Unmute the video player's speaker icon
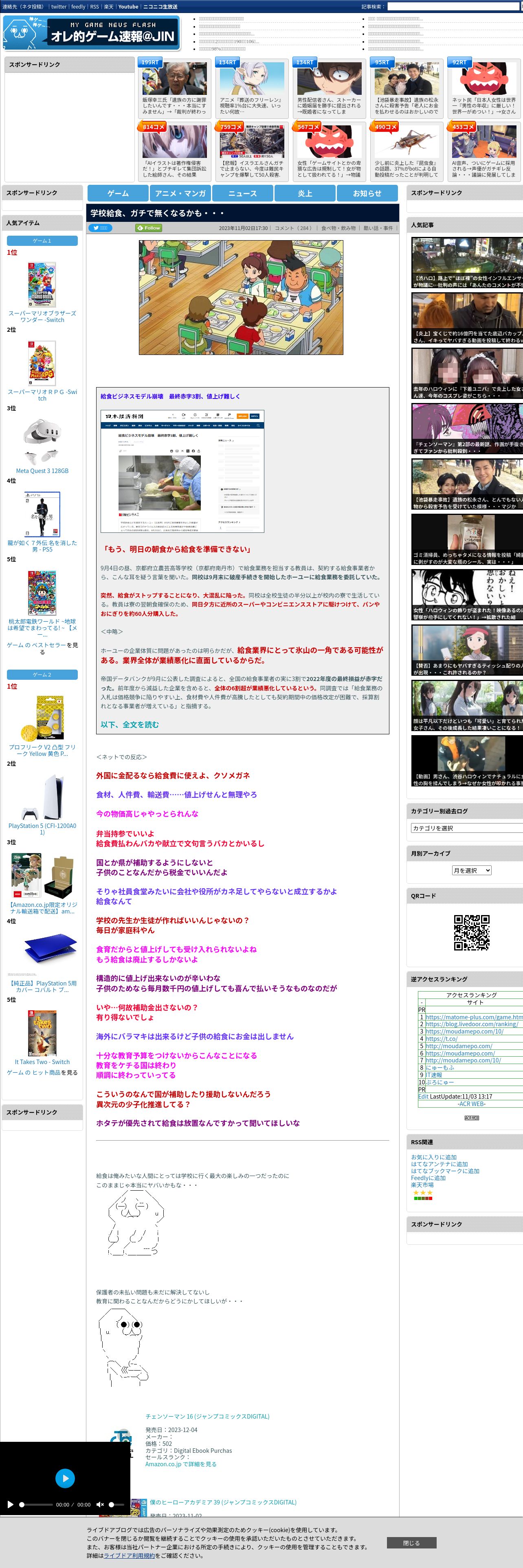Screen dimensions: 523x1568 (x=100, y=1504)
